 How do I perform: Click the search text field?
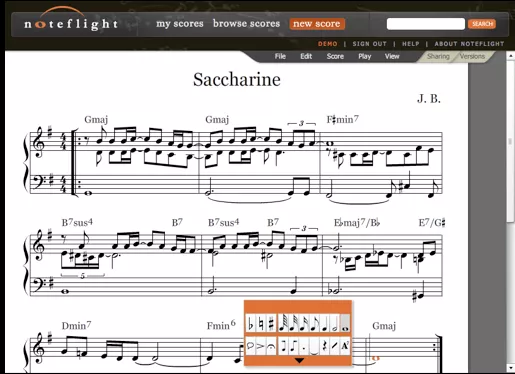tap(426, 24)
